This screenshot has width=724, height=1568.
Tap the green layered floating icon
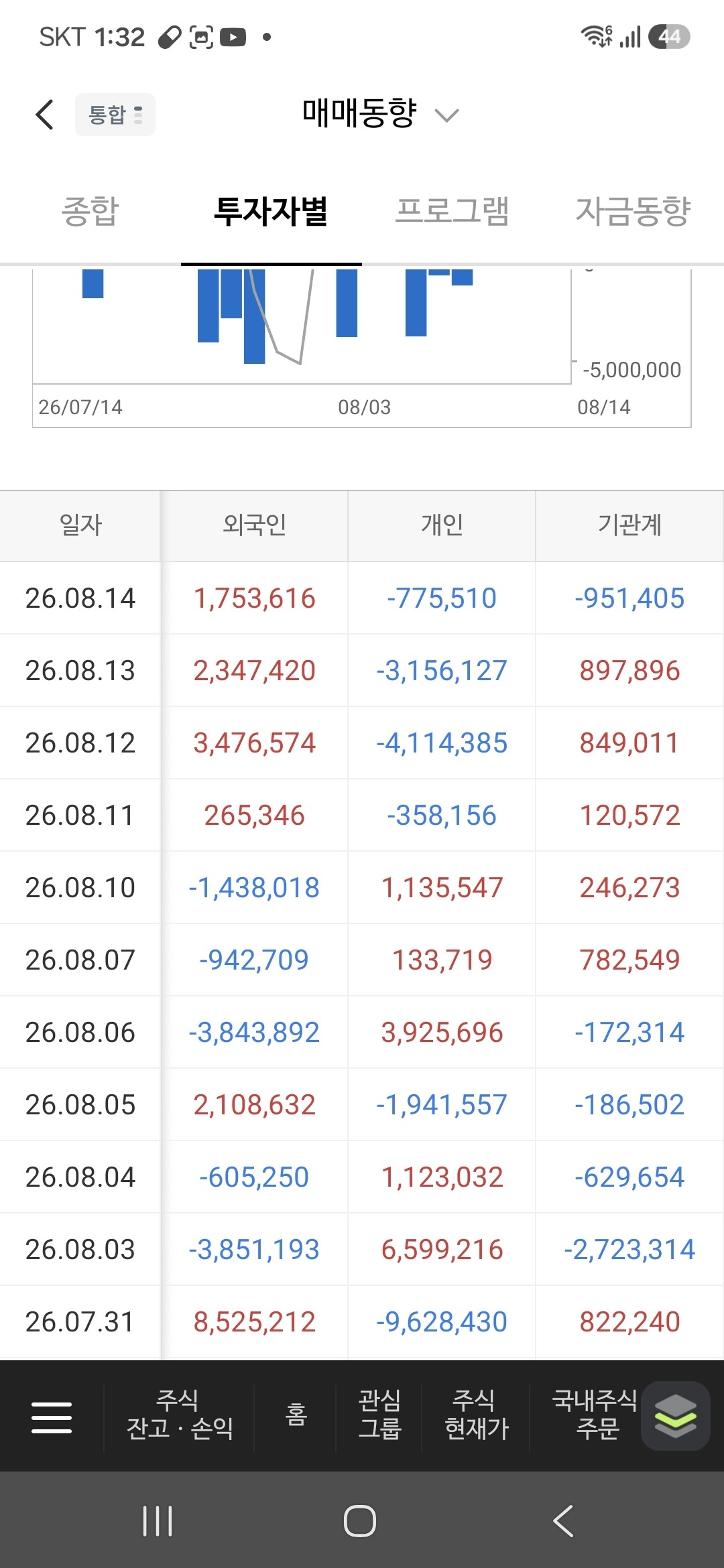(675, 1416)
